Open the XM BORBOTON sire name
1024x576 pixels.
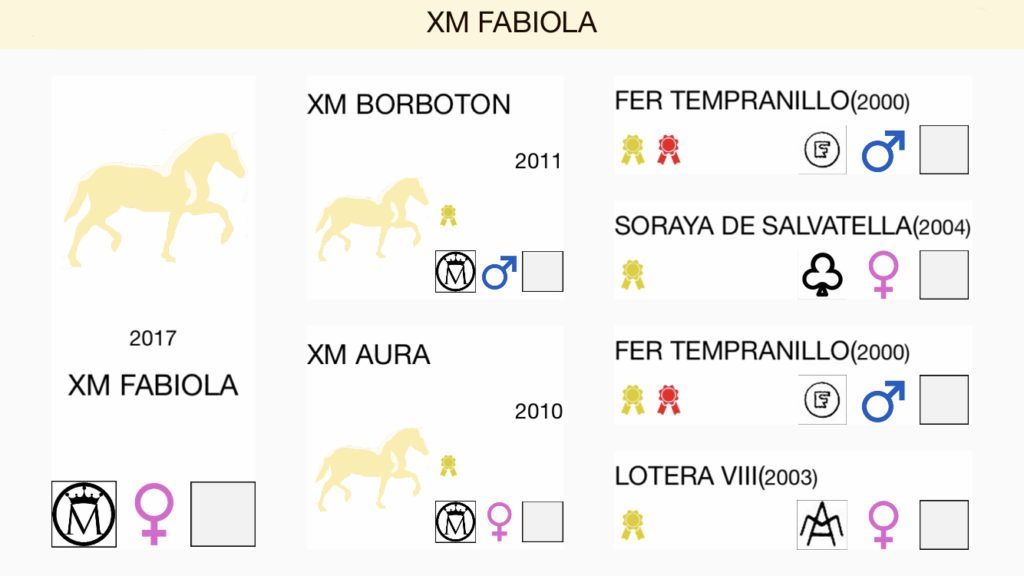coord(409,104)
